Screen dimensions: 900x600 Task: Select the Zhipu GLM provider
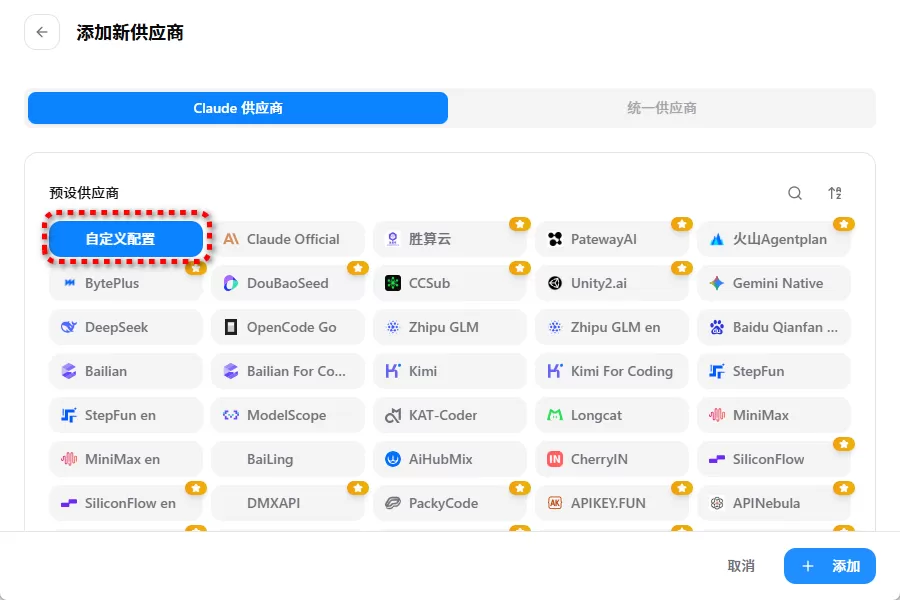click(x=450, y=327)
